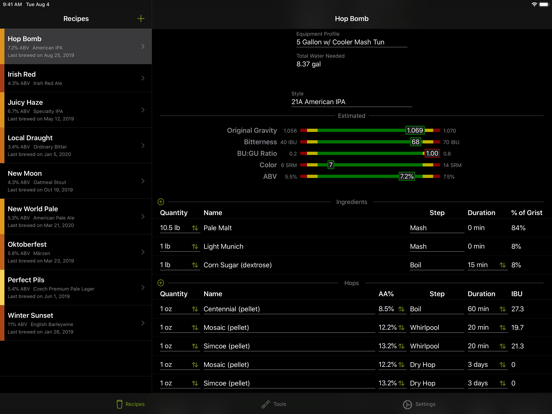Change Pale Malt step from Mash

(x=437, y=228)
